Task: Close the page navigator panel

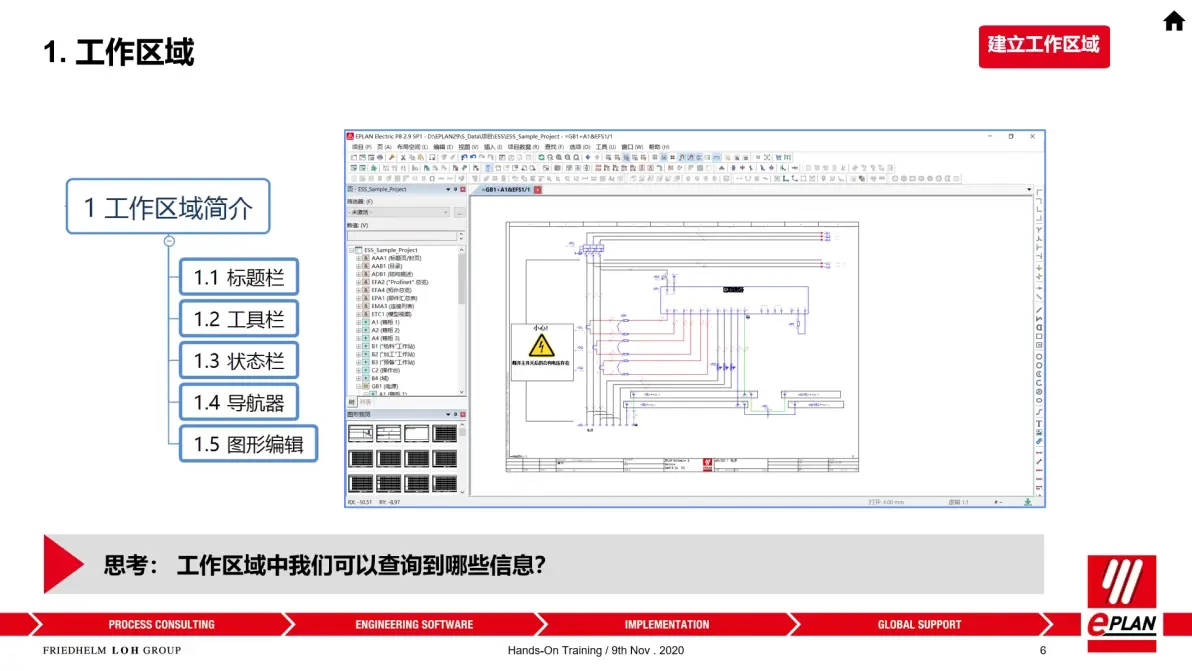Action: coord(463,189)
